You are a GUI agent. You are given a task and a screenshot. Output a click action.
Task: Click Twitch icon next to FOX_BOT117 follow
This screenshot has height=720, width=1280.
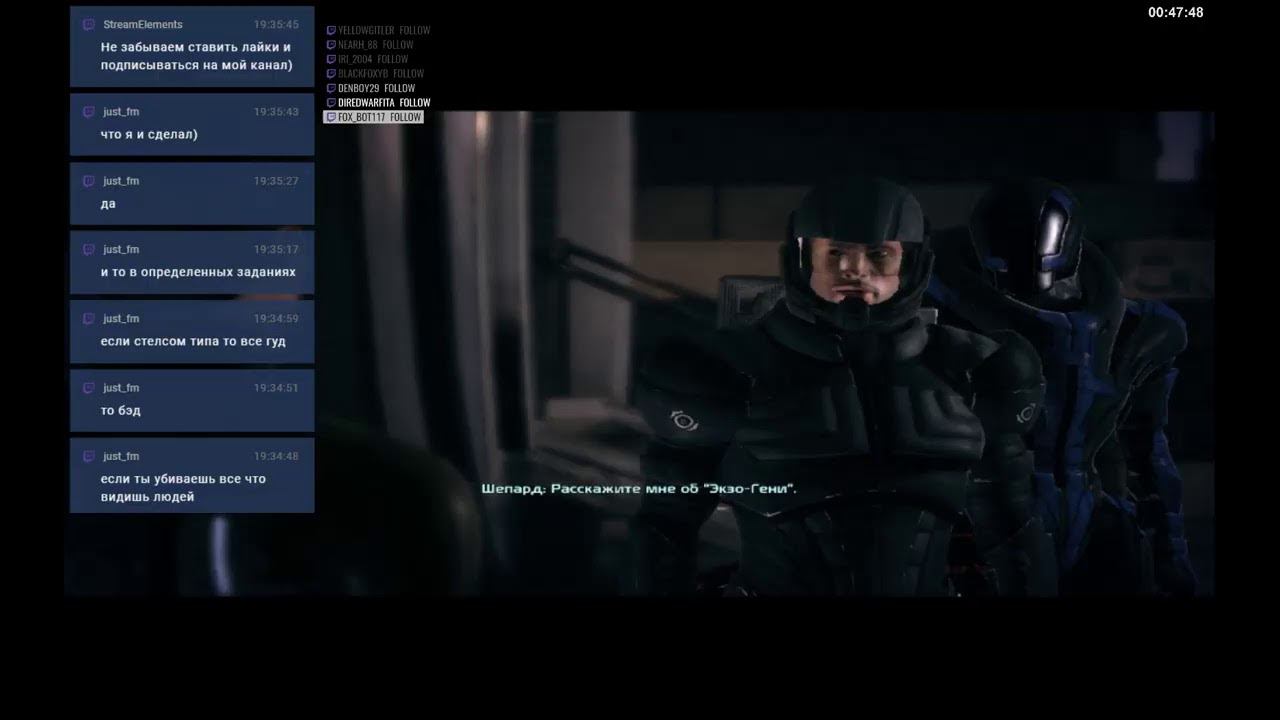(331, 117)
